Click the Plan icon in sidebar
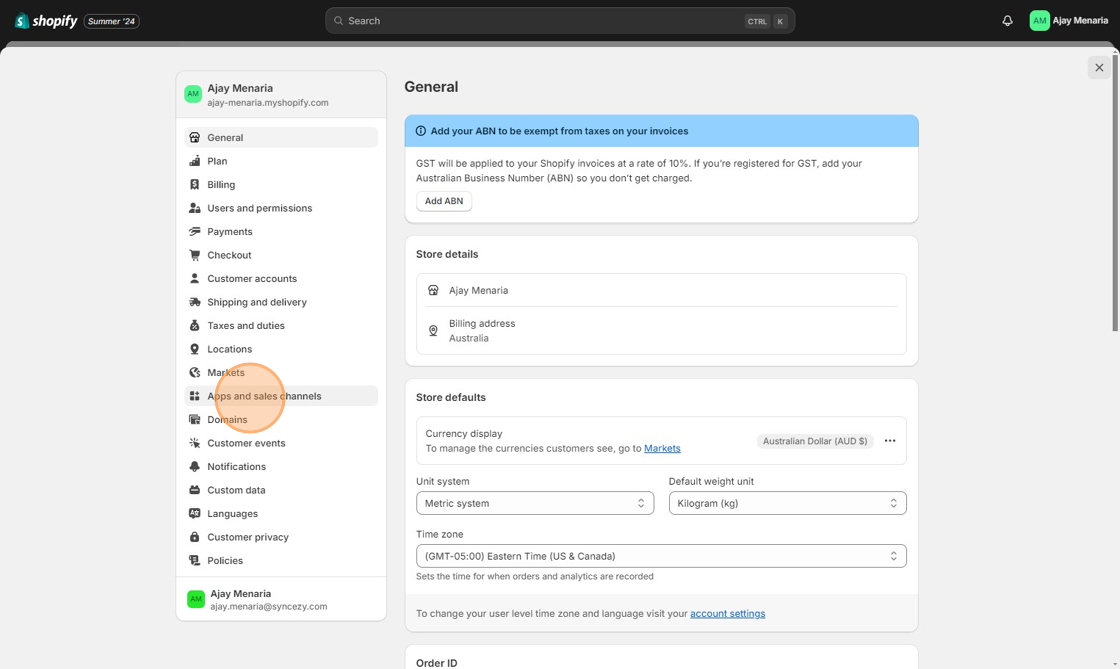Image resolution: width=1120 pixels, height=669 pixels. click(x=195, y=161)
